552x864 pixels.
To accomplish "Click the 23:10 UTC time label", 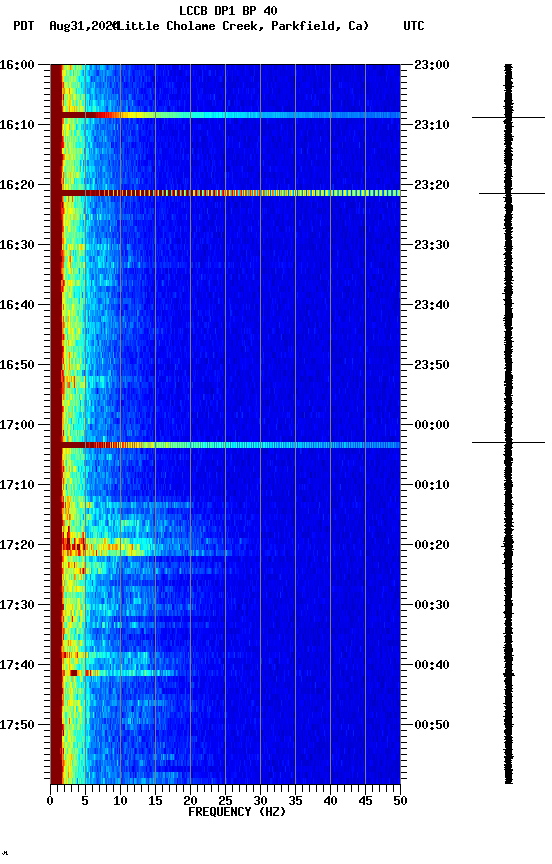I will pyautogui.click(x=432, y=125).
